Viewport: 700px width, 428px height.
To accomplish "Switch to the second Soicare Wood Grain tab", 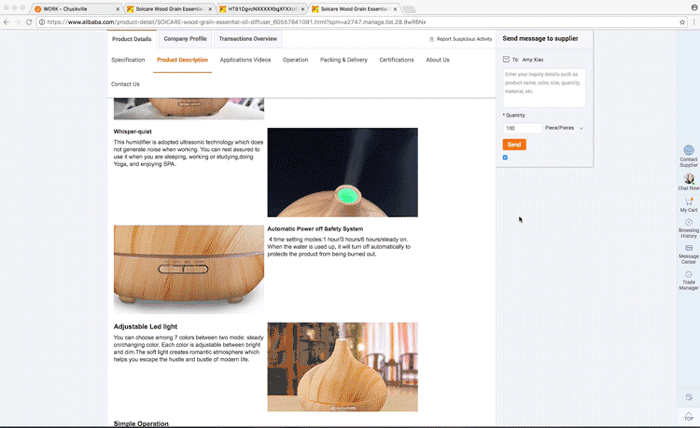I will (354, 9).
